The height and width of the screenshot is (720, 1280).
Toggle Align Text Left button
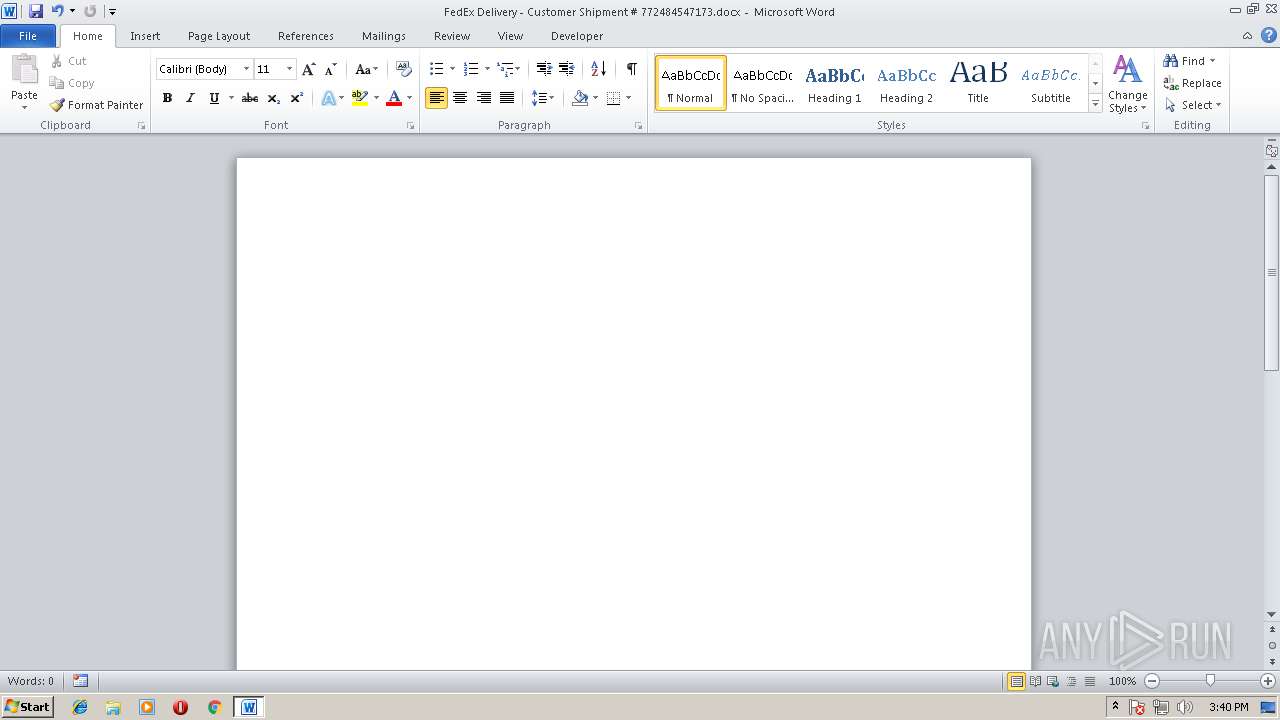[x=436, y=98]
